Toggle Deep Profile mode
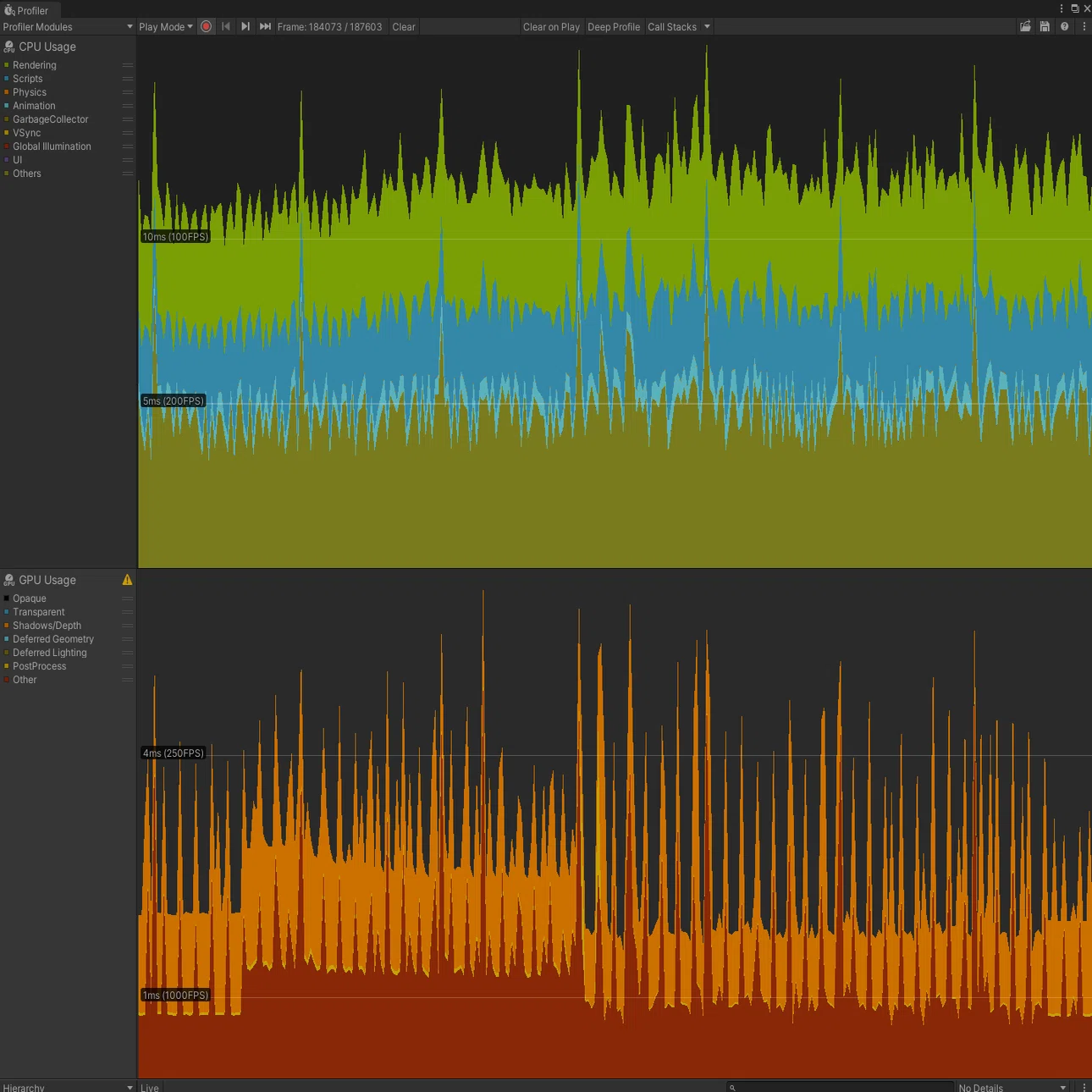This screenshot has height=1092, width=1092. [x=614, y=27]
